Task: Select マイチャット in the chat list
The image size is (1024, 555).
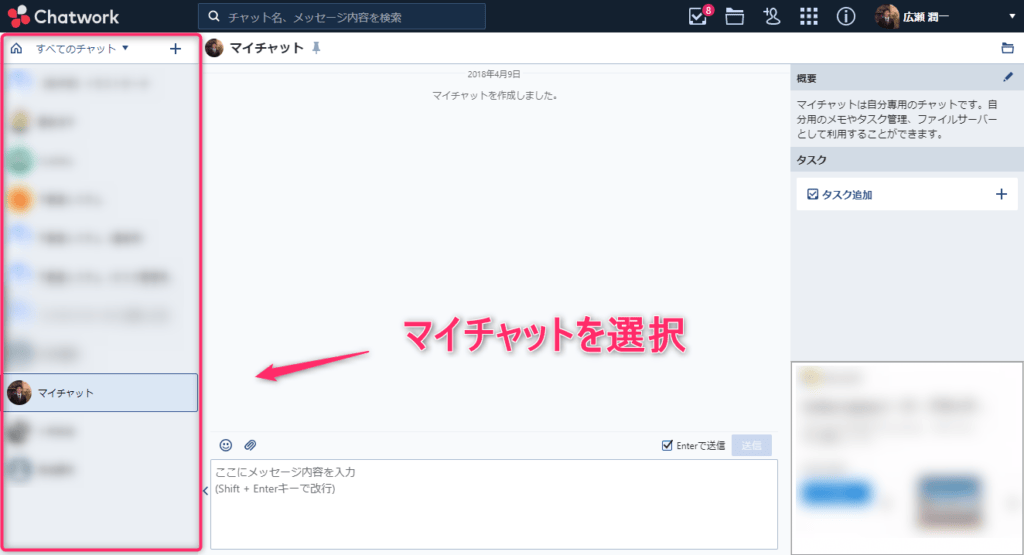Action: [x=101, y=392]
